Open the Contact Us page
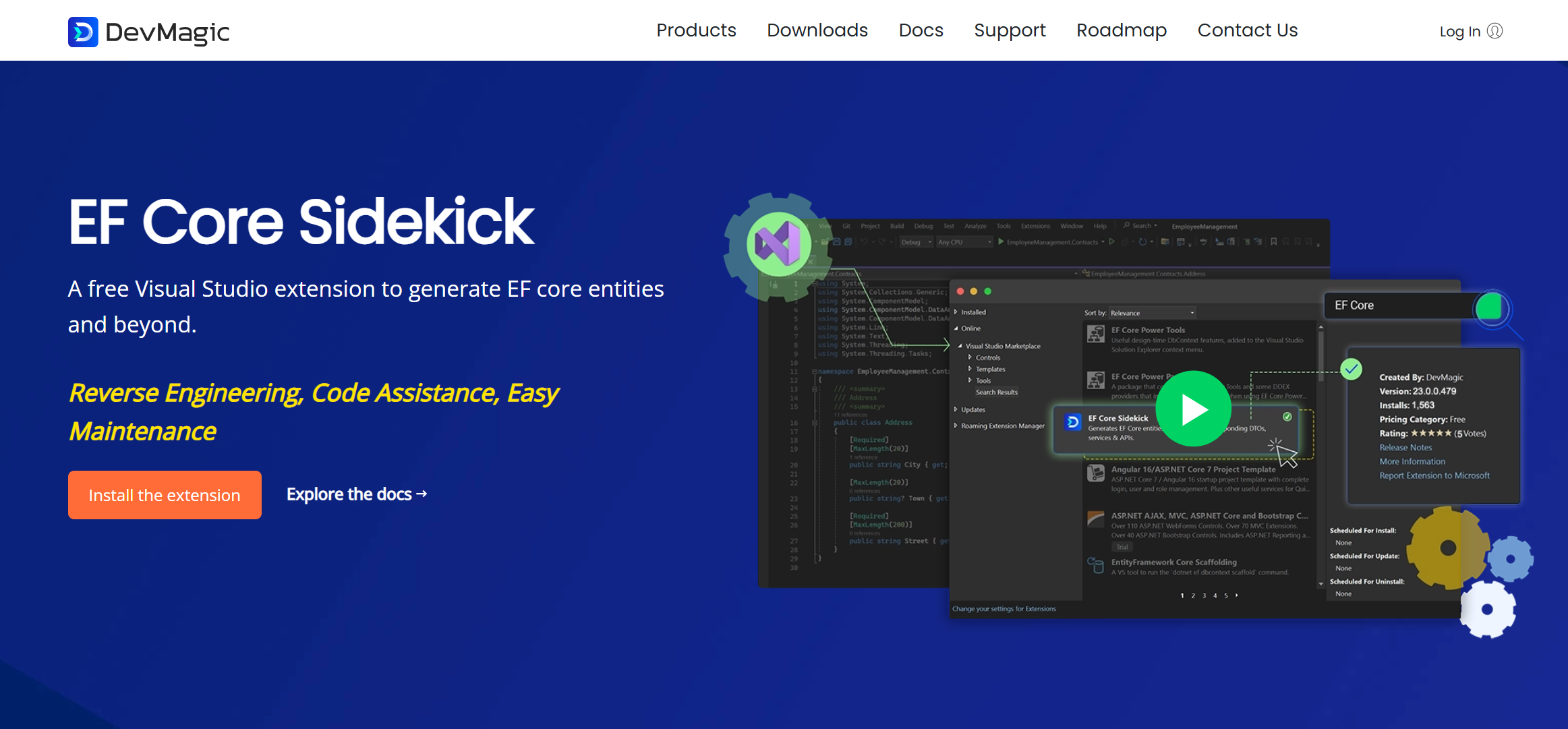 pos(1247,30)
